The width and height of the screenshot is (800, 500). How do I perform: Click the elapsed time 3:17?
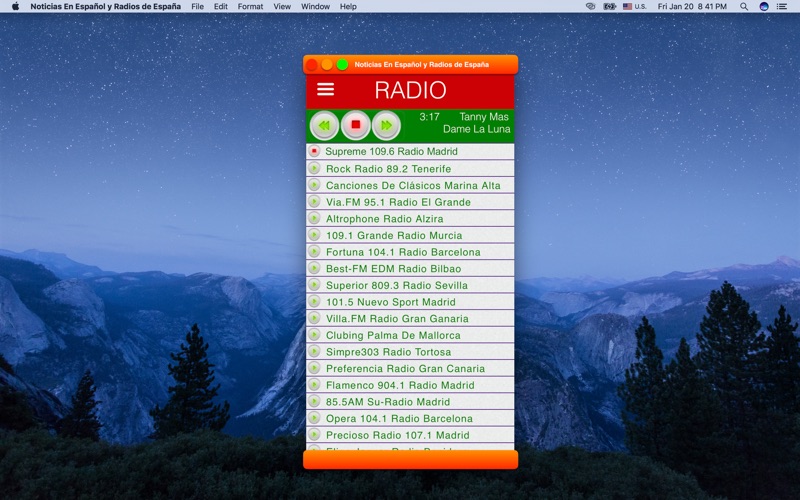pyautogui.click(x=429, y=117)
